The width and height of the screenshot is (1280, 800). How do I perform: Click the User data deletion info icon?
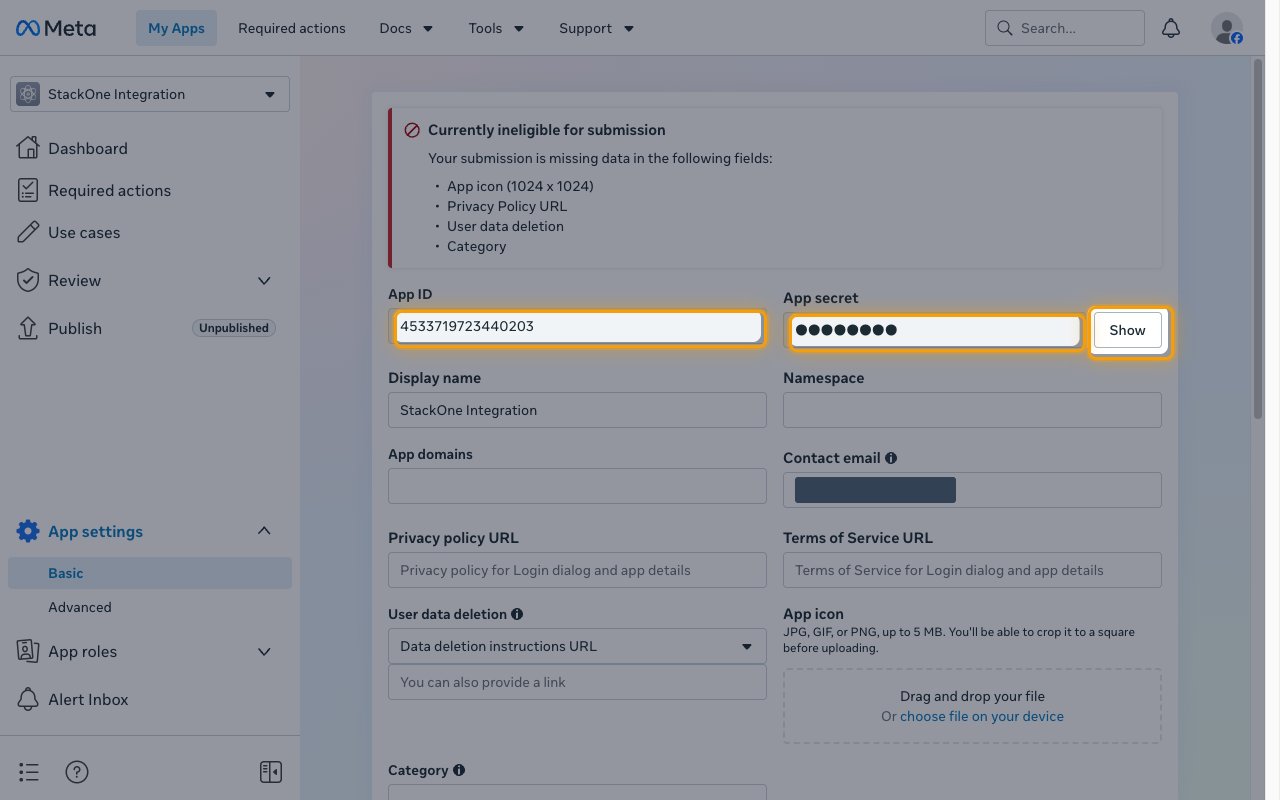(517, 614)
